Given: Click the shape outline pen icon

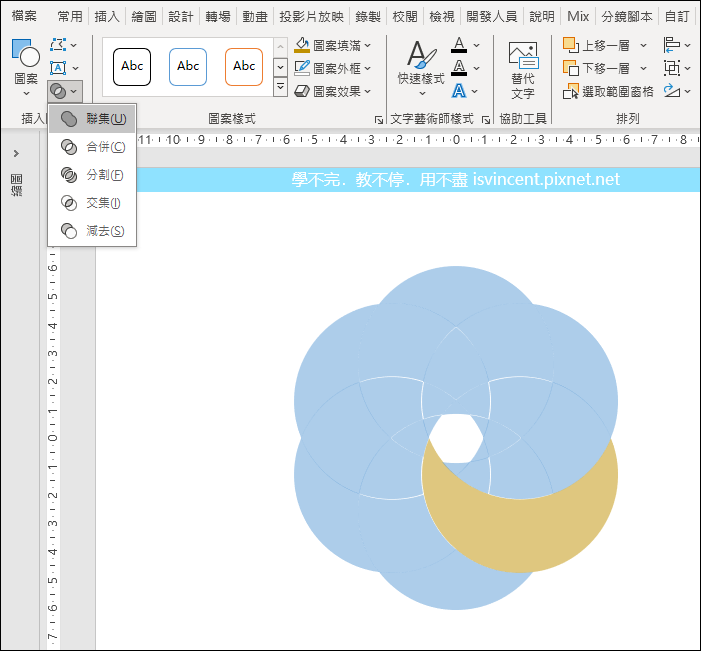Looking at the screenshot, I should click(302, 68).
